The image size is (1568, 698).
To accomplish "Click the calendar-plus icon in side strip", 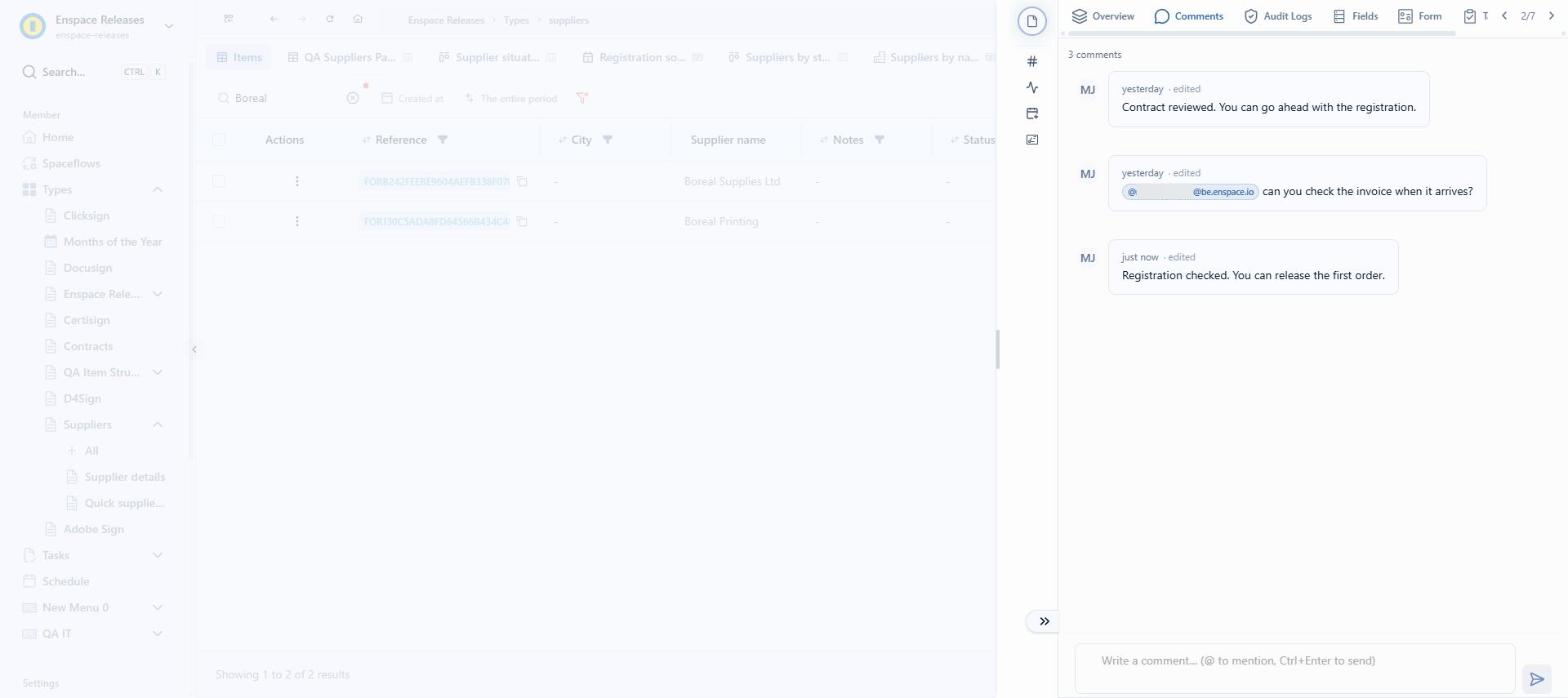I will pyautogui.click(x=1032, y=113).
